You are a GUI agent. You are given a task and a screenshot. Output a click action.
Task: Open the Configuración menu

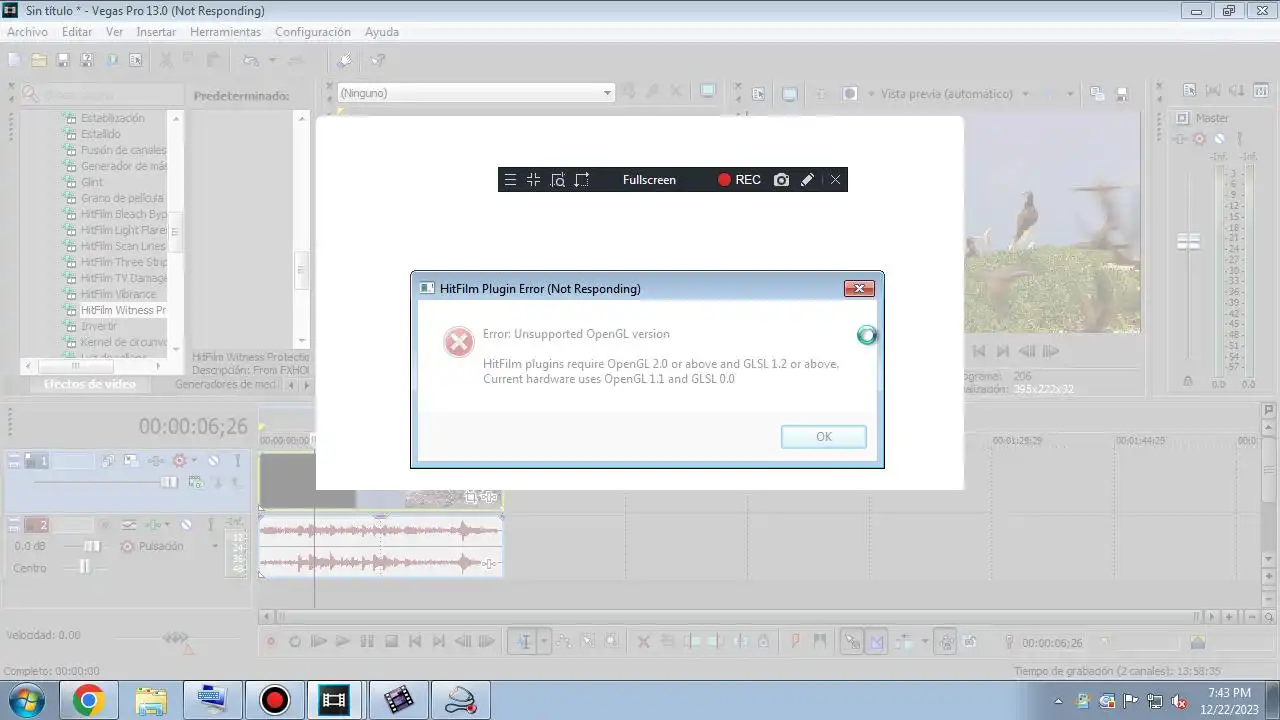(x=313, y=32)
